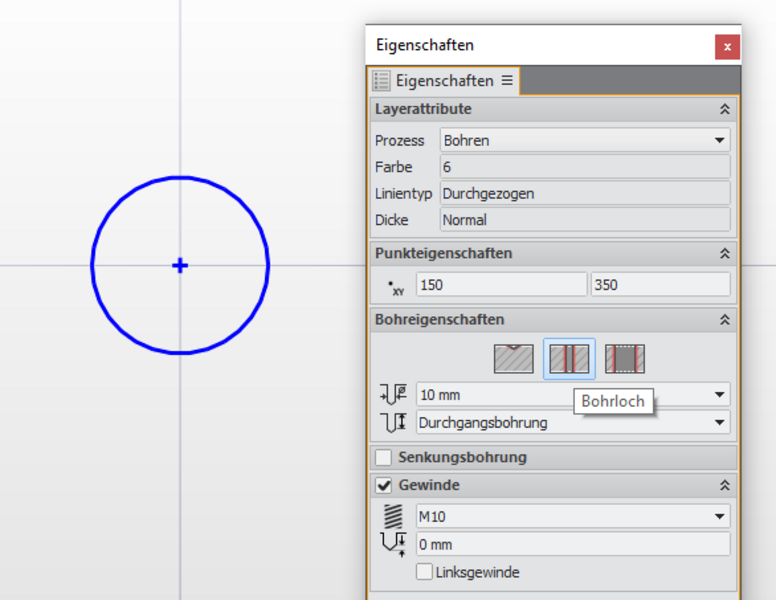Screen dimensions: 776x600
Task: Click the drill diameter icon beside 10 mm
Action: (x=393, y=395)
